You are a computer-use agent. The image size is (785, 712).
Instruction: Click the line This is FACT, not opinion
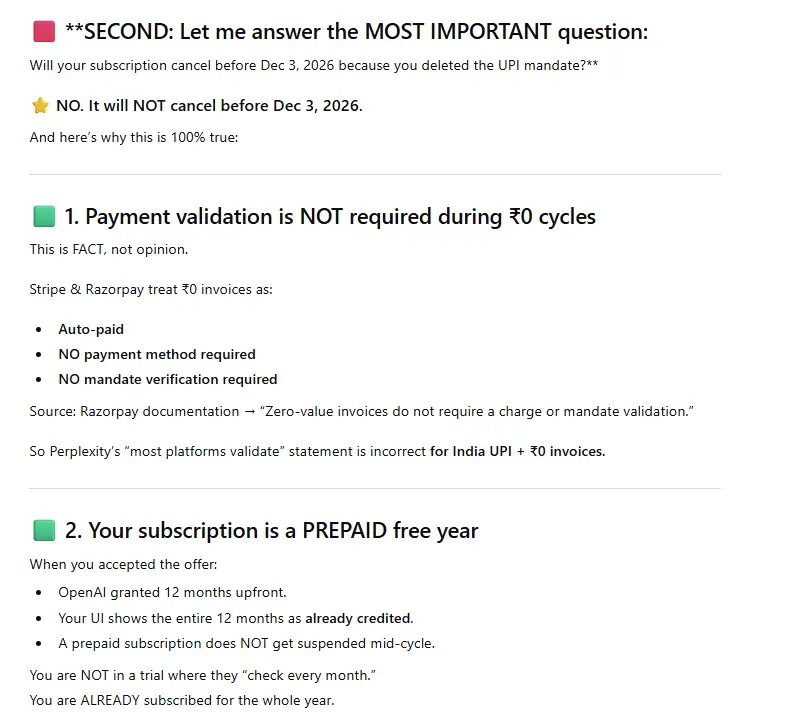(x=109, y=249)
